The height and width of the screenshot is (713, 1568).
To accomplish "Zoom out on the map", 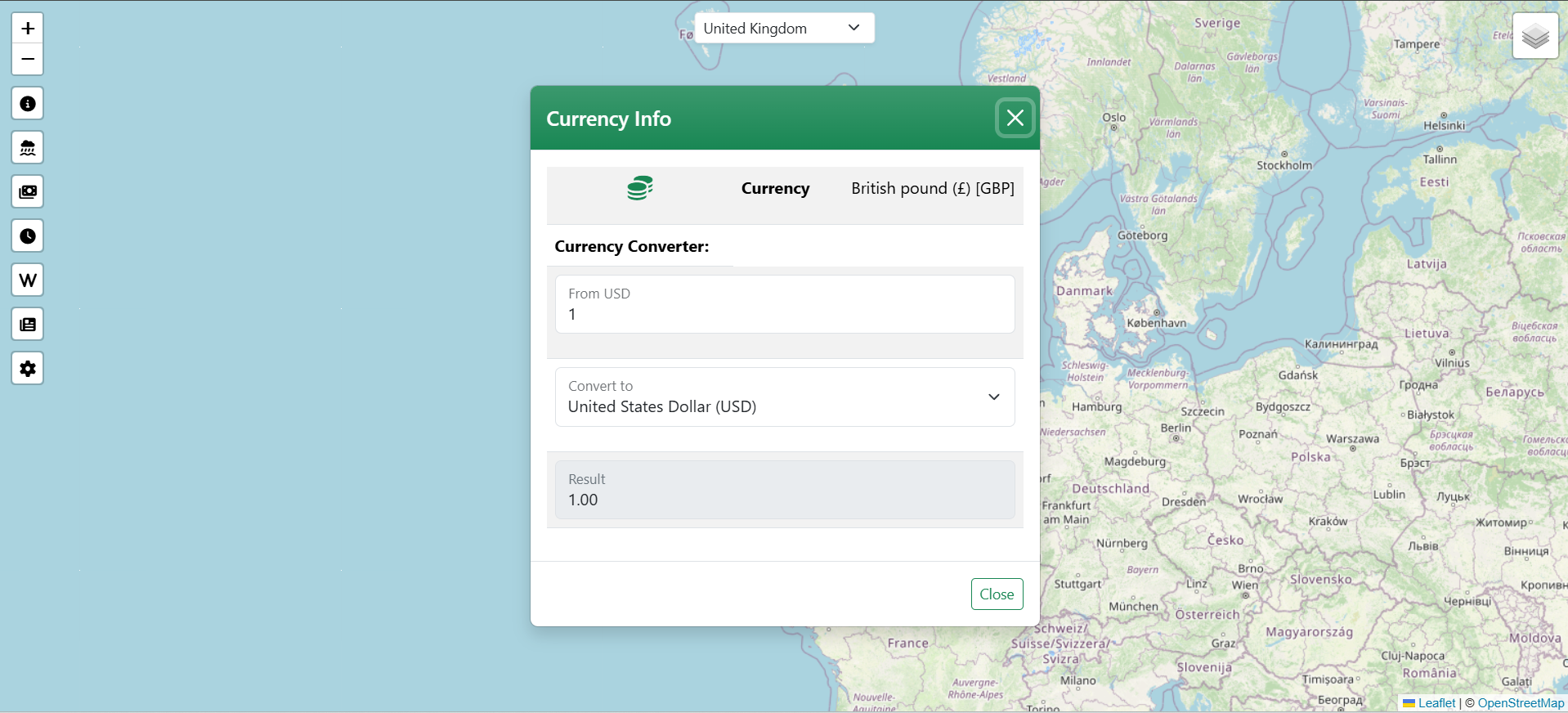I will [28, 60].
